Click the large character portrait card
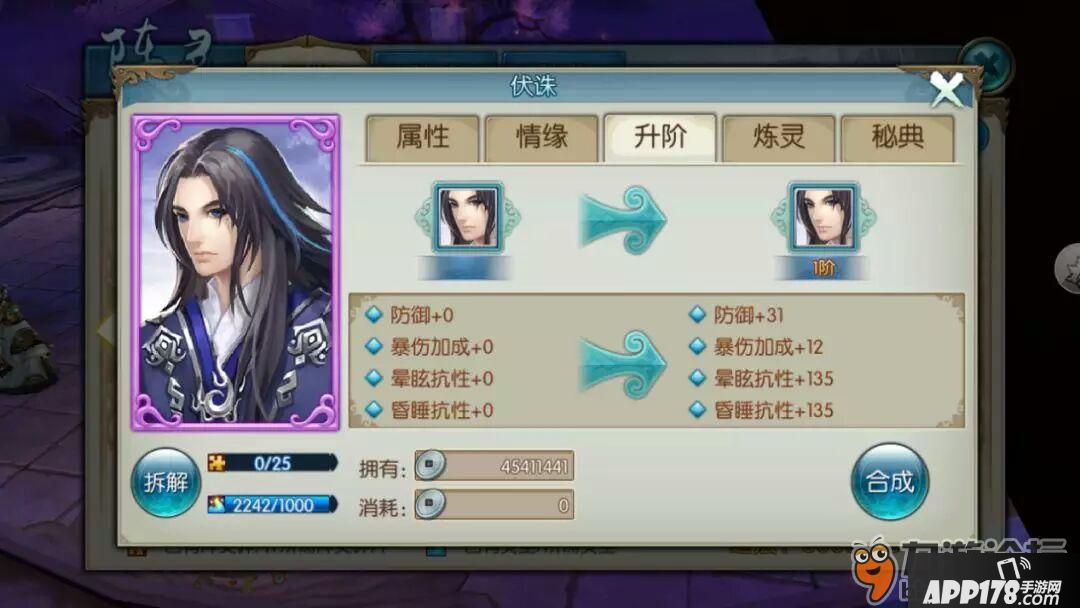1080x608 pixels. 236,273
